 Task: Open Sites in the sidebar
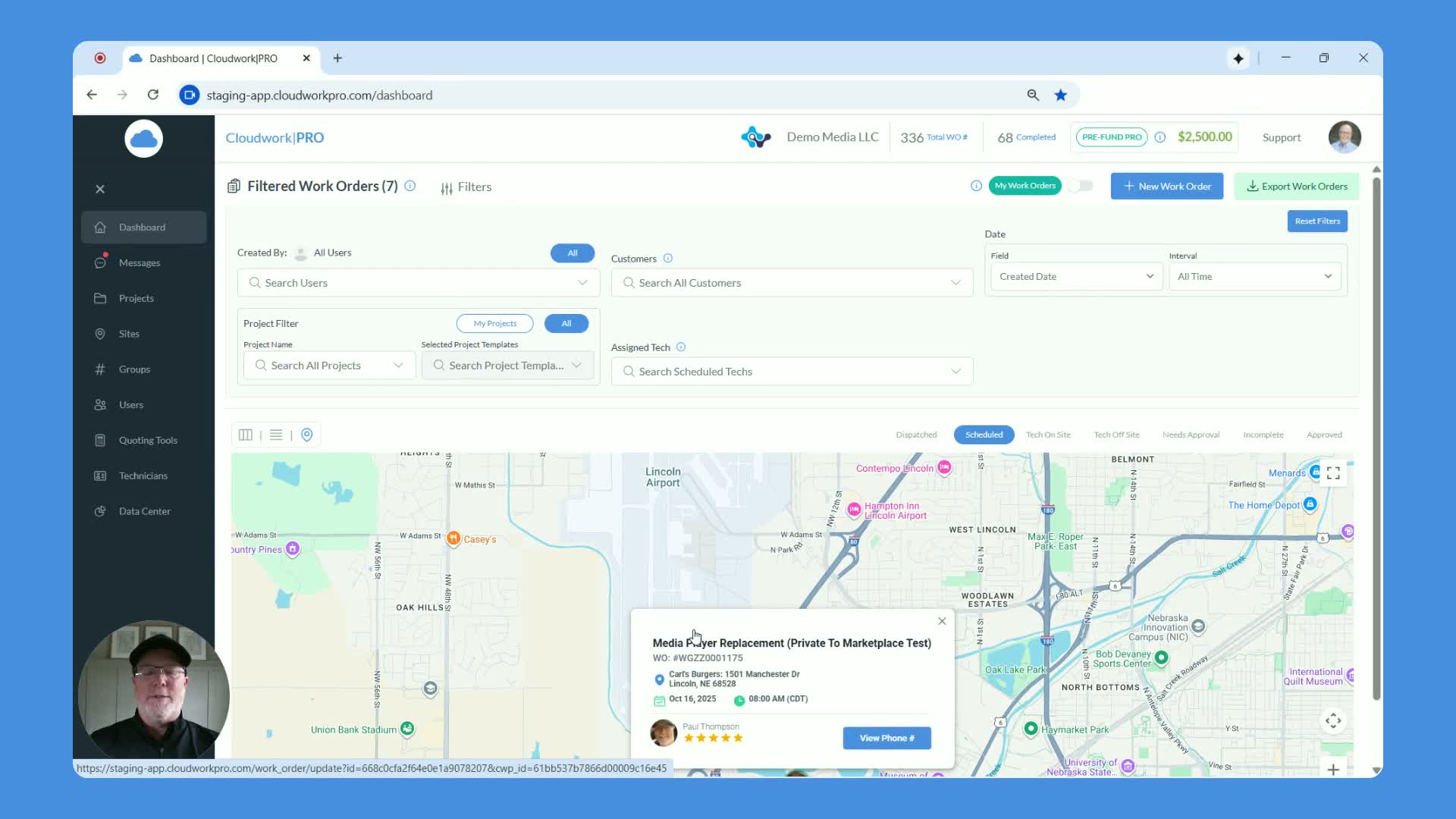(143, 334)
